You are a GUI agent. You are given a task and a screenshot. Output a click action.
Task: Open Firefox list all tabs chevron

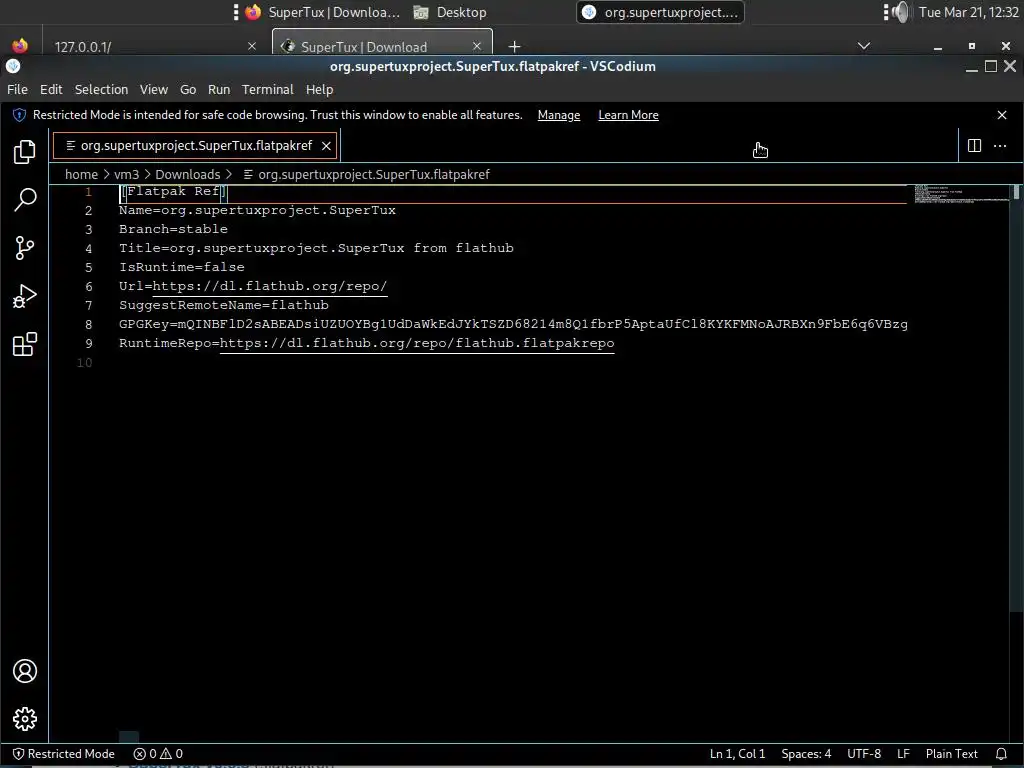[x=863, y=46]
